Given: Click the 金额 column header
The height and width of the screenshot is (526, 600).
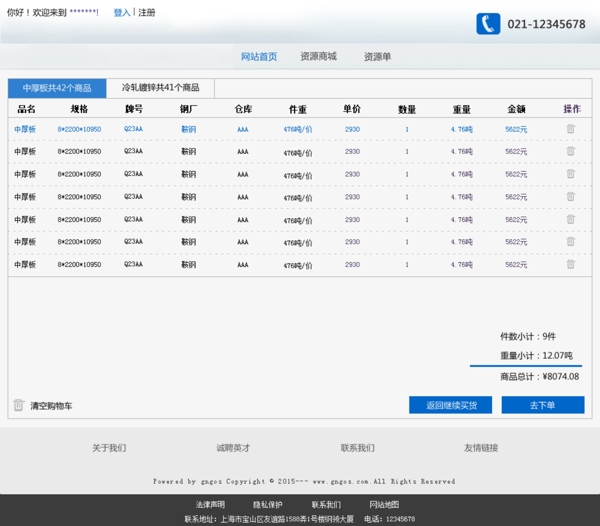Looking at the screenshot, I should [516, 109].
